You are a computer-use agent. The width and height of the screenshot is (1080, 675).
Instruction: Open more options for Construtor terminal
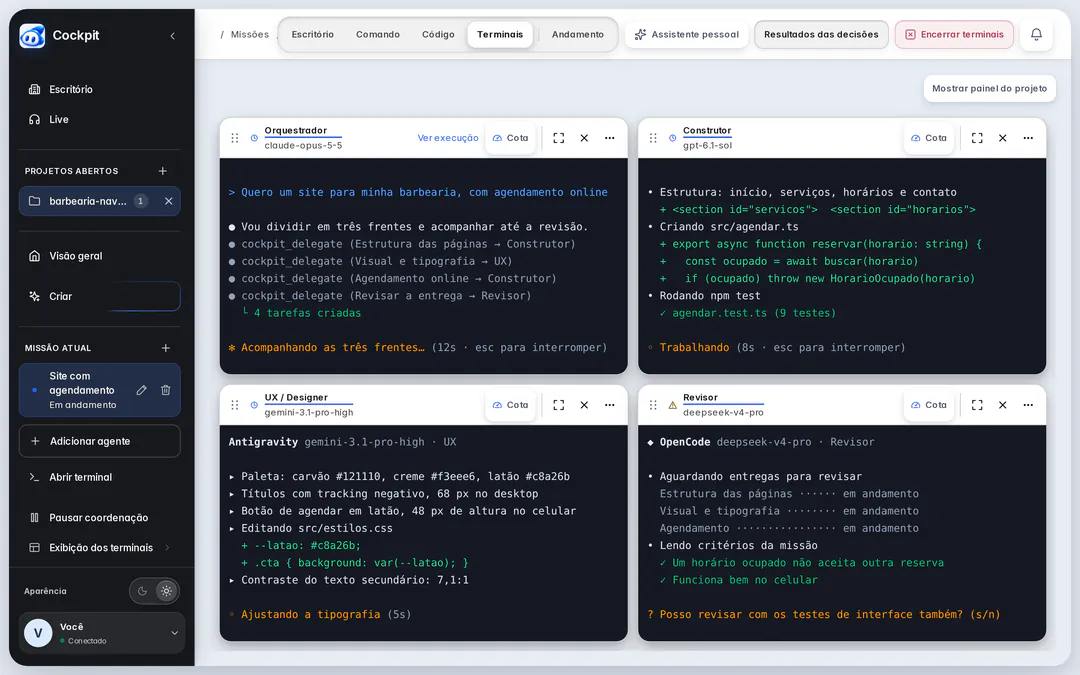coord(1028,138)
